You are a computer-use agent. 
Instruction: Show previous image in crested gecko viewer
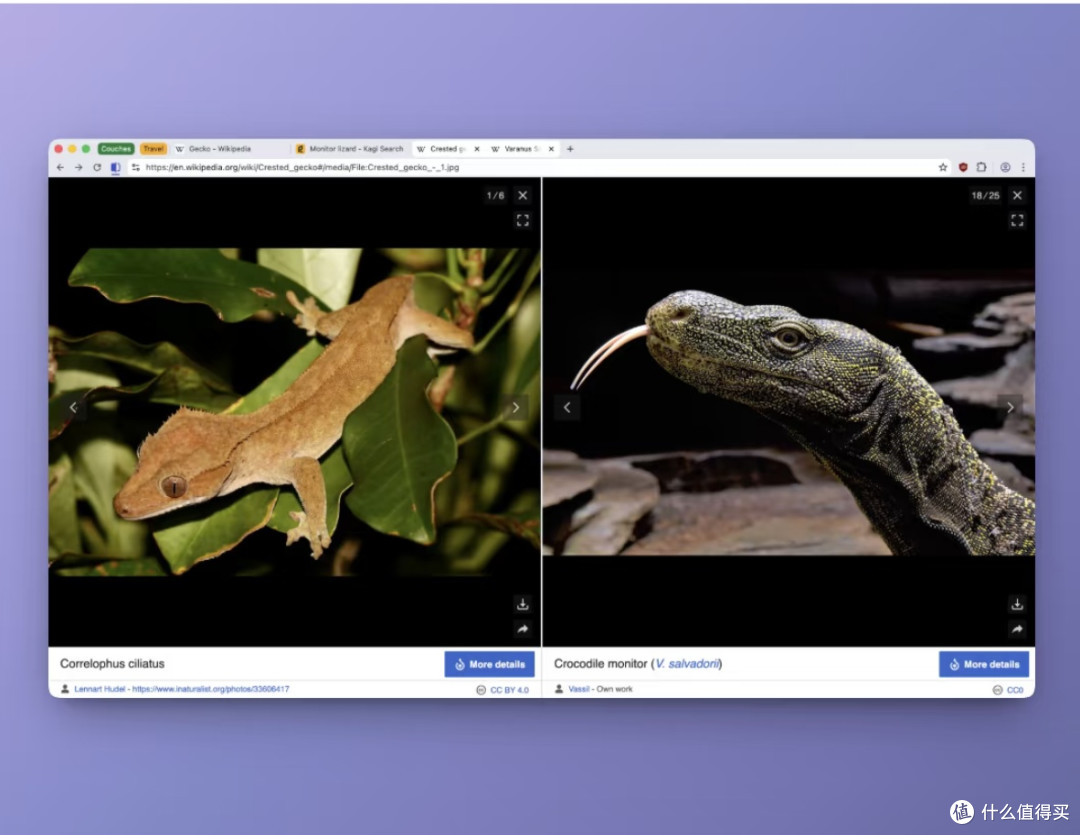point(73,408)
